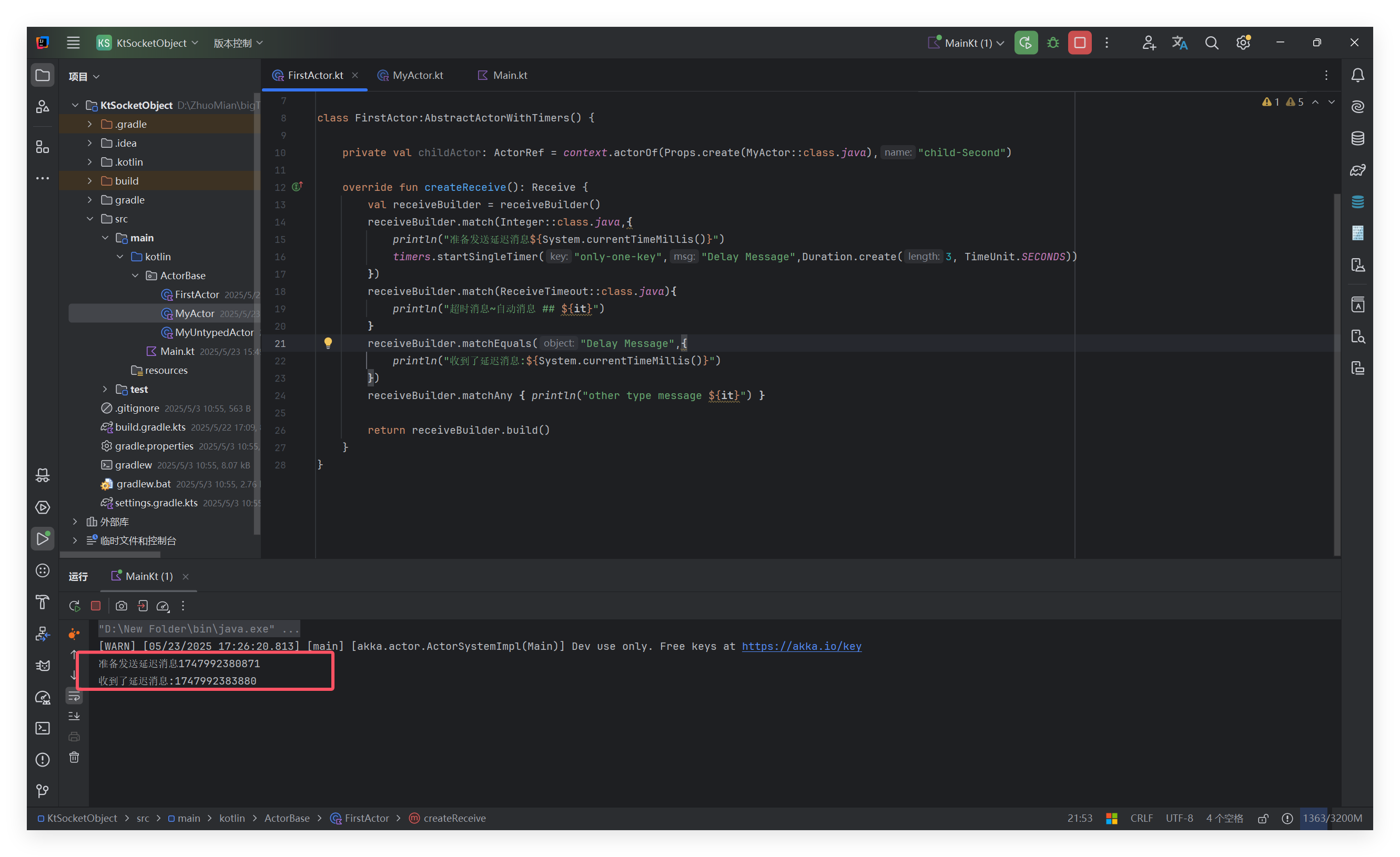Open the Git version control tool window
The width and height of the screenshot is (1400, 857).
(43, 791)
